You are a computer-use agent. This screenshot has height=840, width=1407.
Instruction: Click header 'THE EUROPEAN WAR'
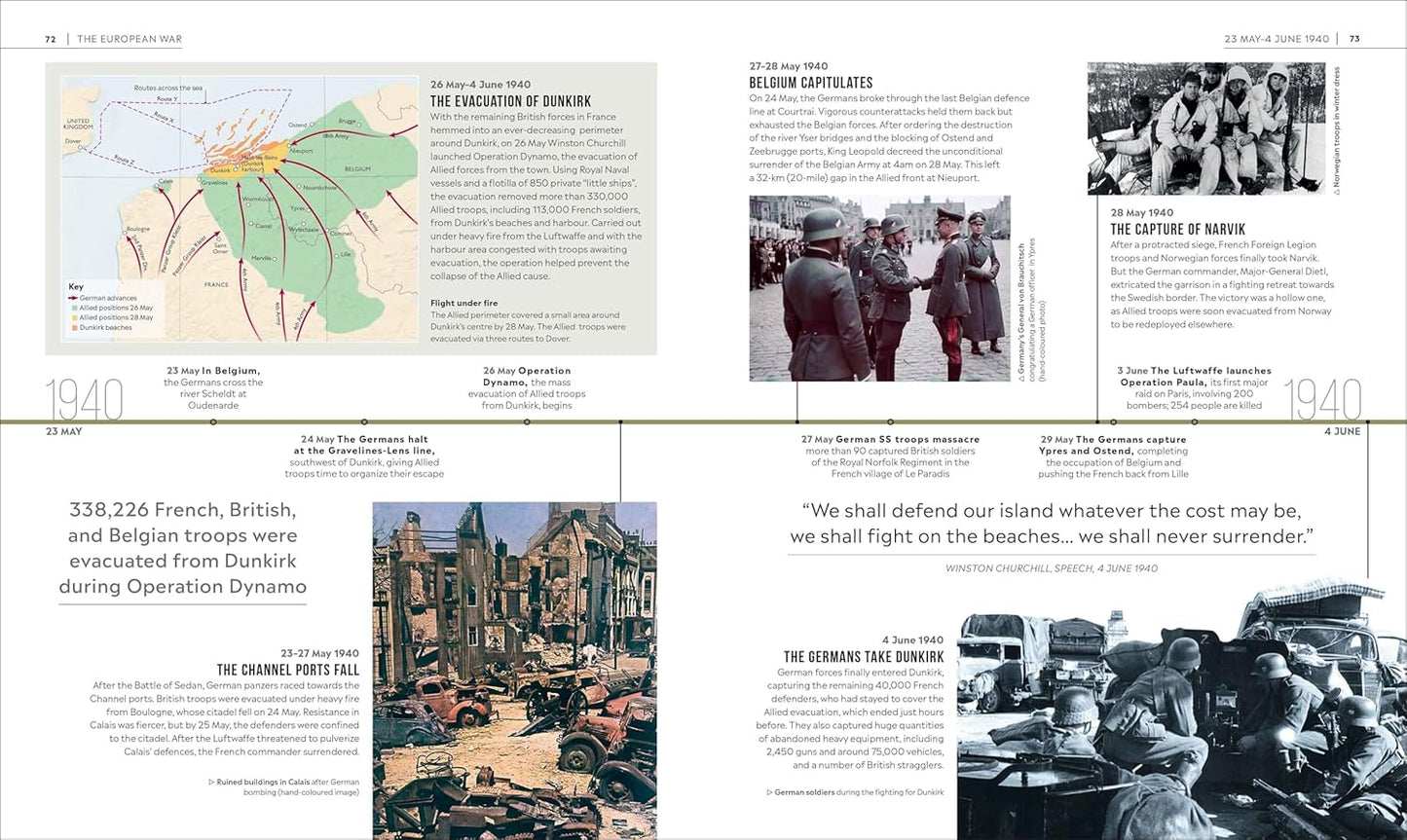coord(130,39)
